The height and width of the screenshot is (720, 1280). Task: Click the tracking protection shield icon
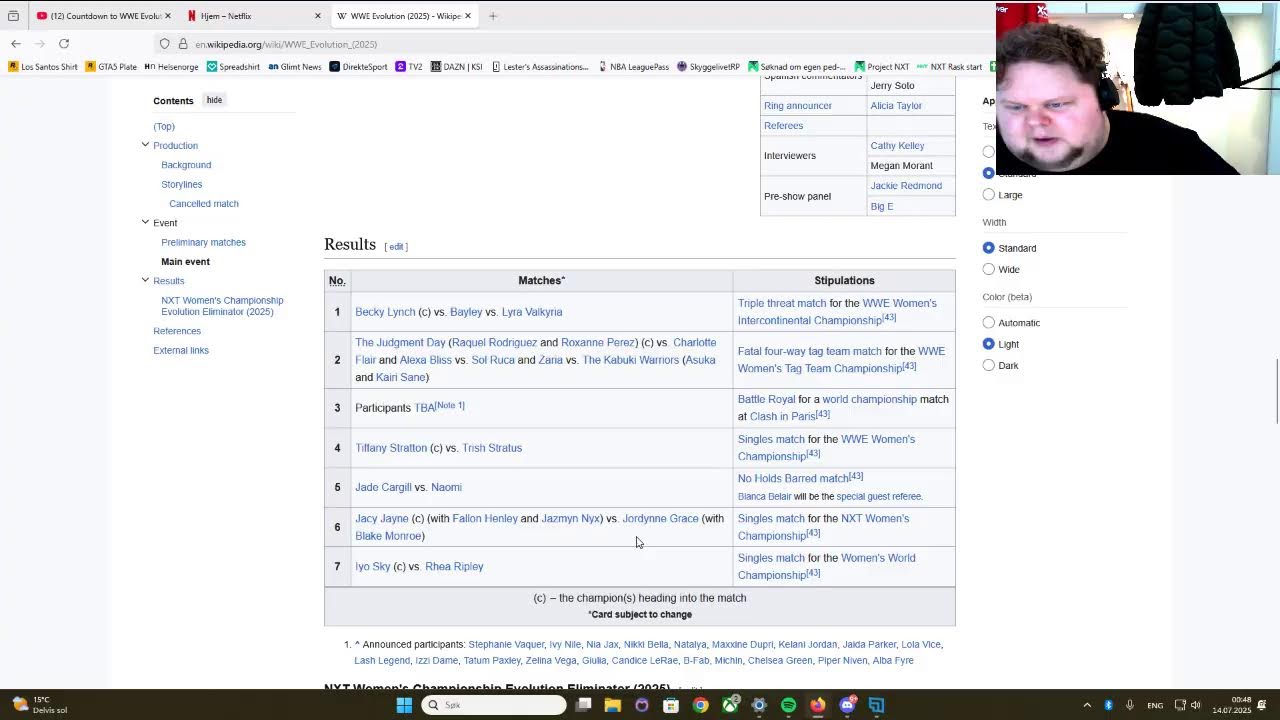click(165, 44)
